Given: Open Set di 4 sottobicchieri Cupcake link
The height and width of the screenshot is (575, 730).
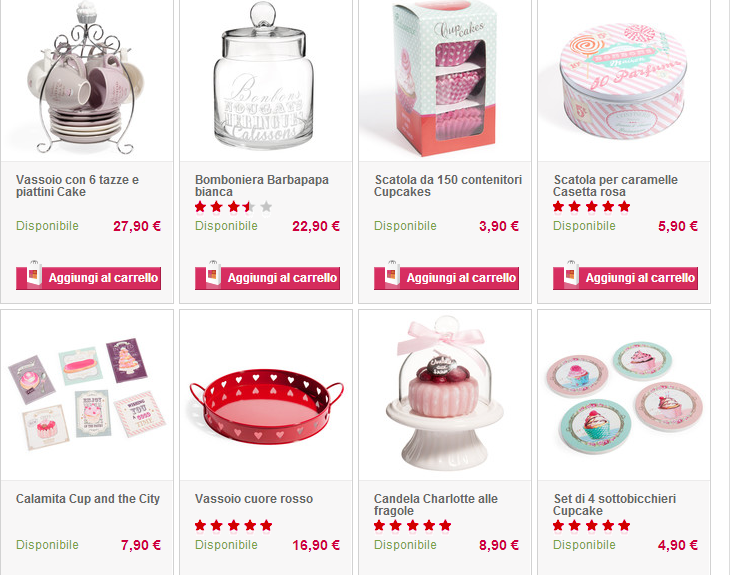Looking at the screenshot, I should tap(615, 505).
